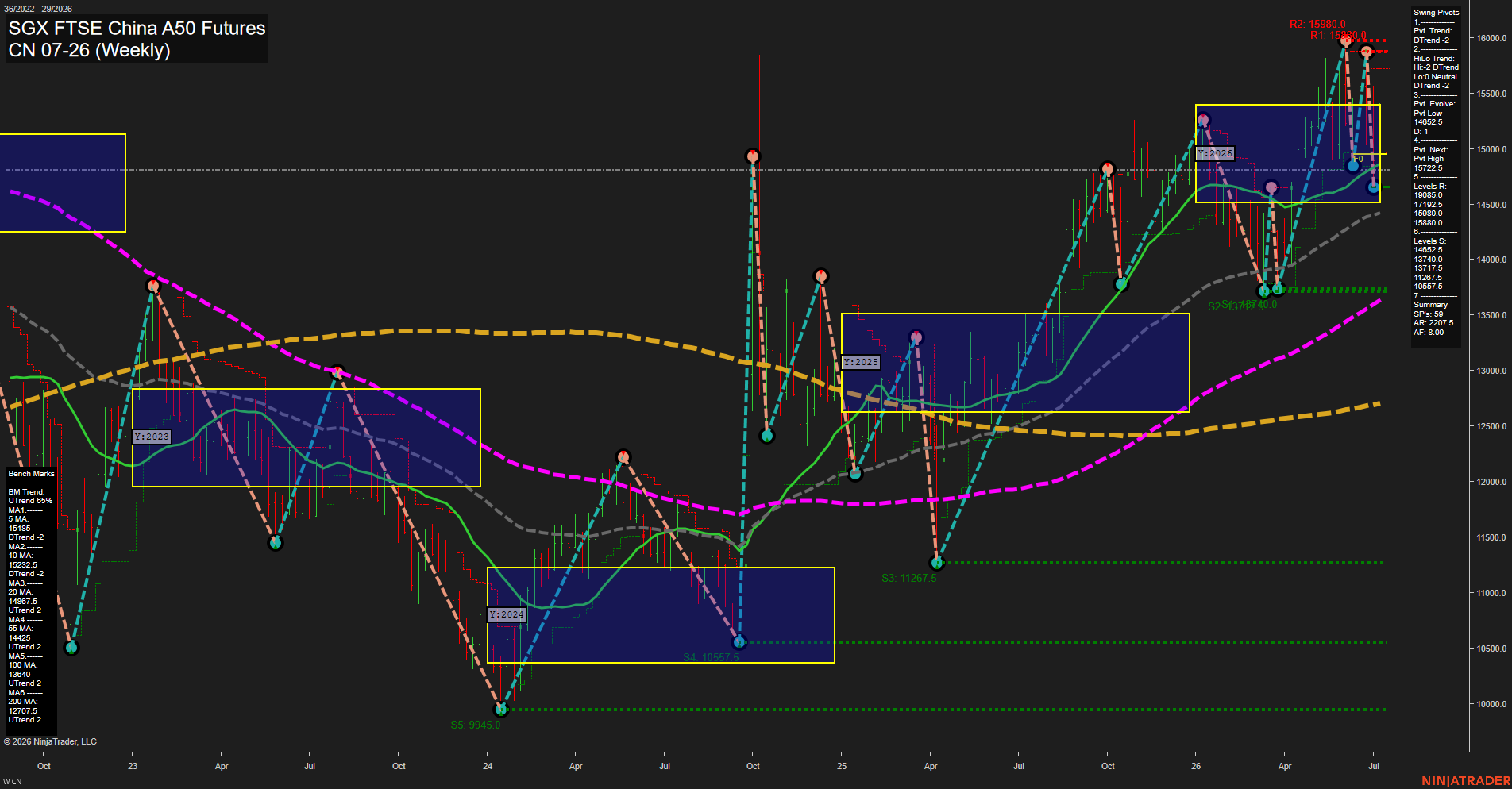Click the SP's: 59 summary line
This screenshot has height=789, width=1512.
click(x=1429, y=314)
